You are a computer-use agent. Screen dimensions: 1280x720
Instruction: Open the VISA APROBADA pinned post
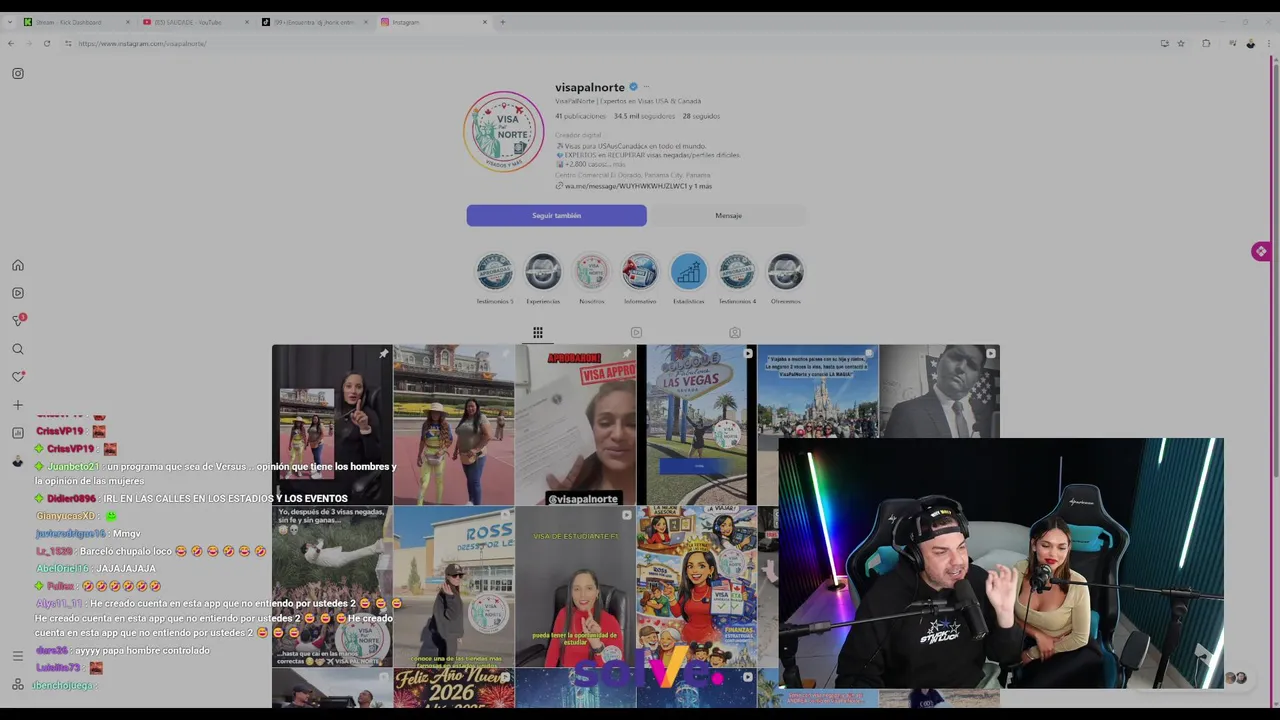click(575, 425)
